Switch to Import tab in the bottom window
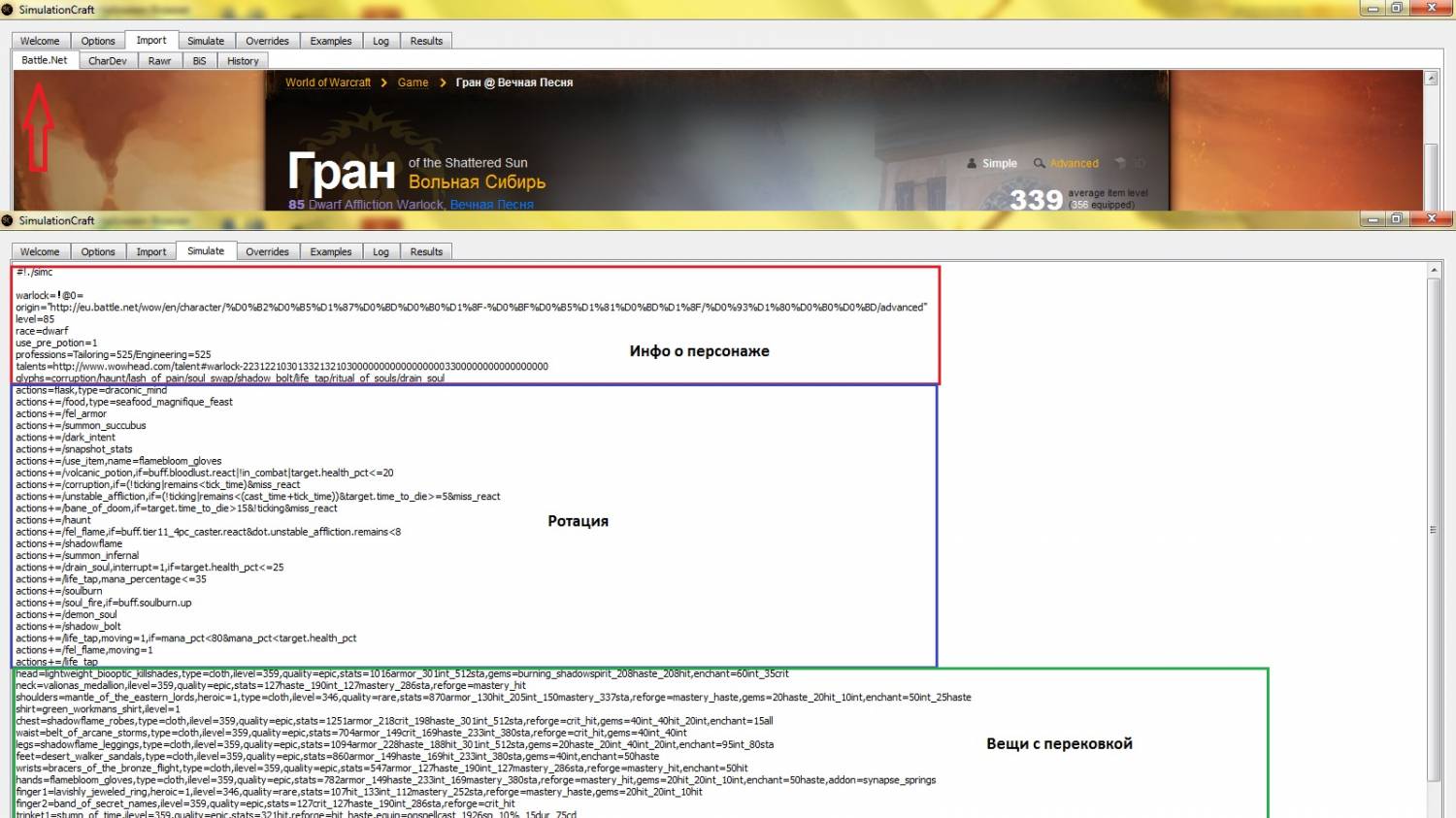The height and width of the screenshot is (818, 1456). [151, 251]
